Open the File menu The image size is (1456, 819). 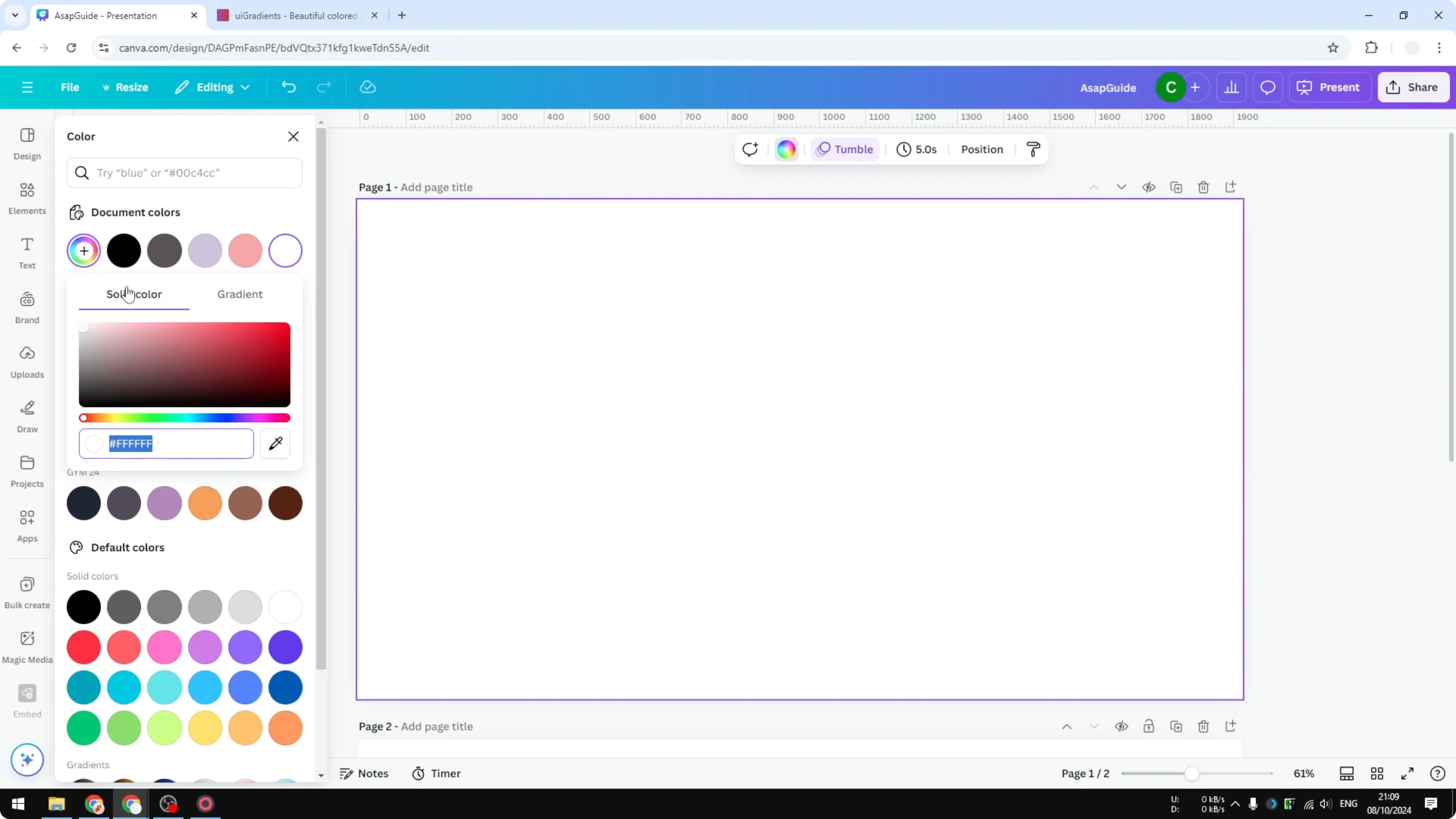click(70, 87)
